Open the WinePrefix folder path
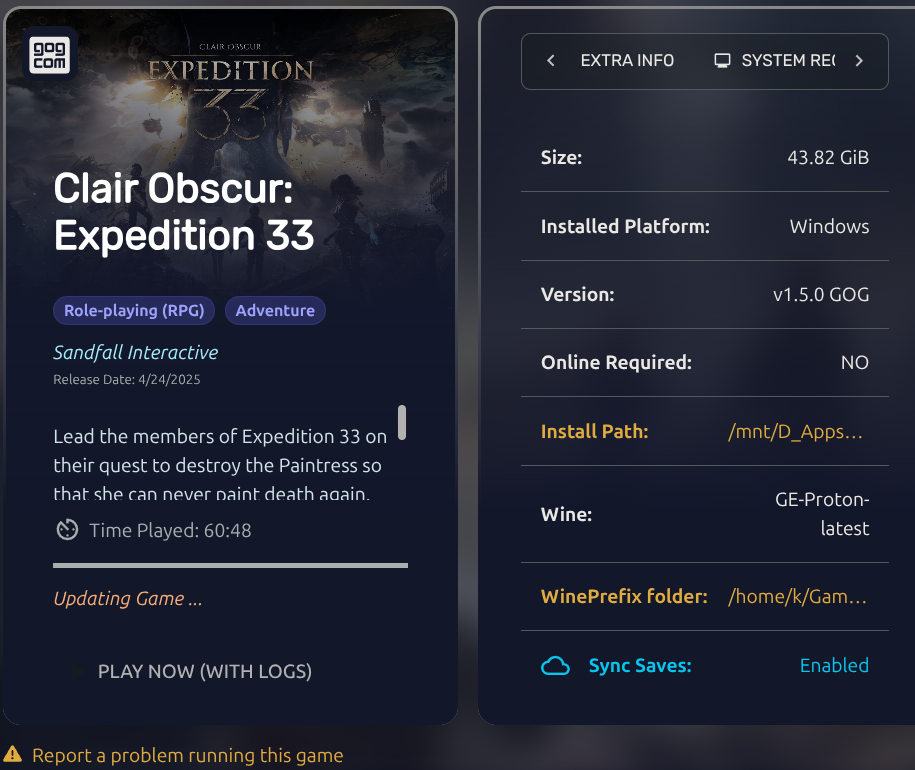The height and width of the screenshot is (770, 915). coord(797,597)
